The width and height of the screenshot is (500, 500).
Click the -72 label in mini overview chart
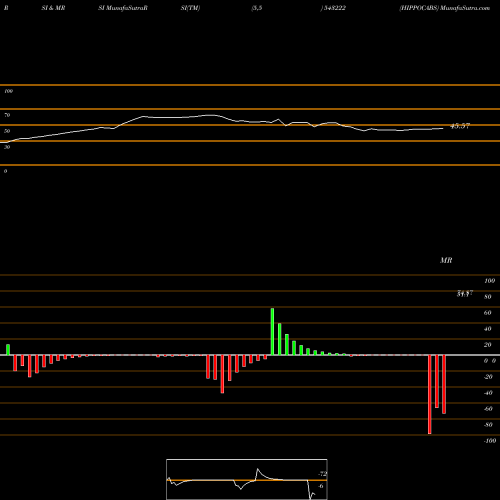(323, 474)
